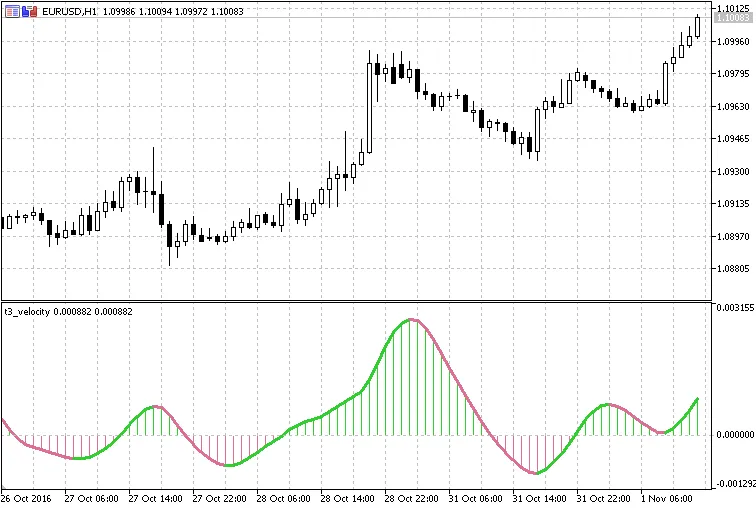Click the 28 Oct 22:00 time label
This screenshot has width=756, height=508.
coord(412,498)
